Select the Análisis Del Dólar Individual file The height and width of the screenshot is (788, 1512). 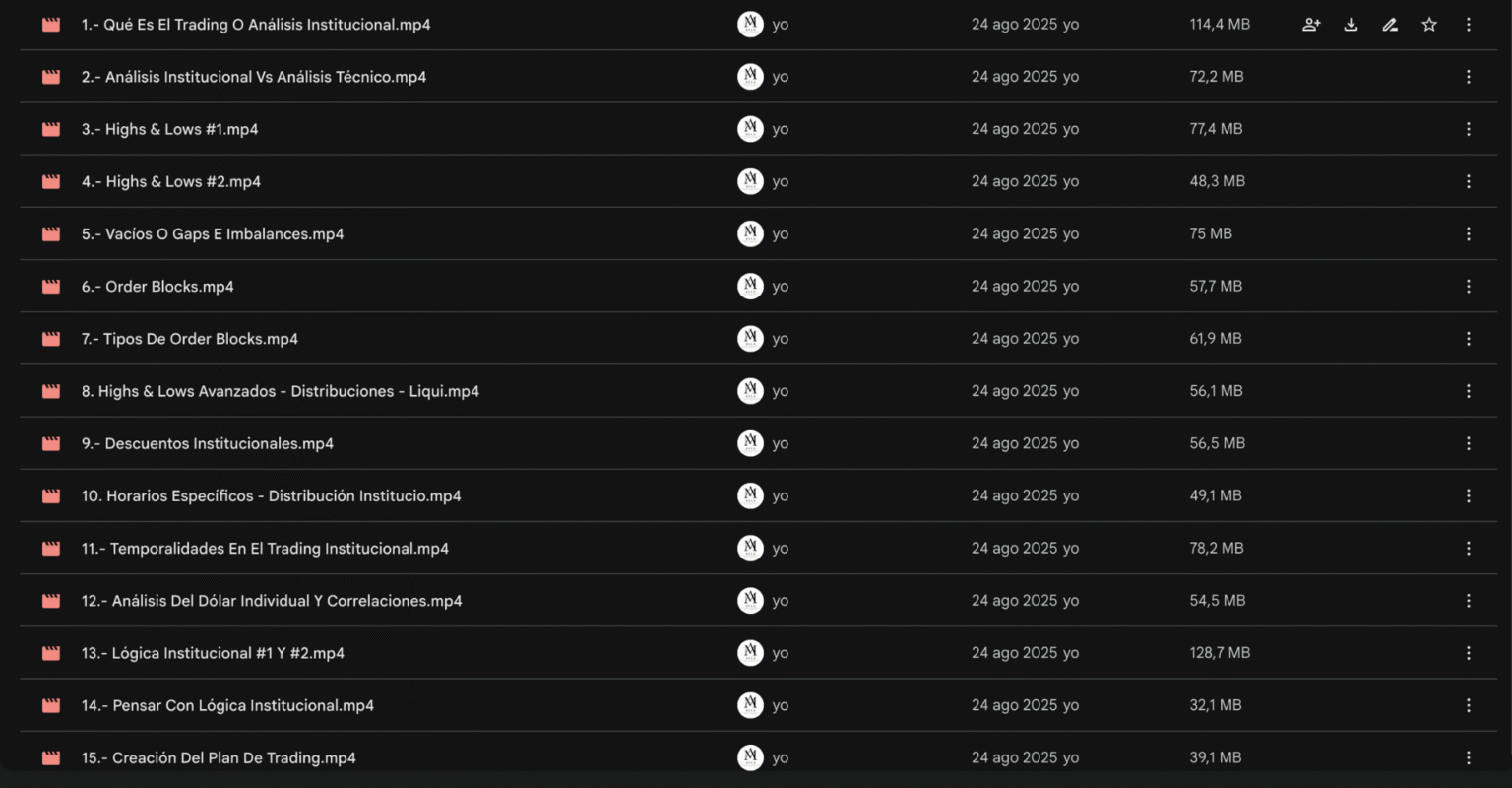[272, 601]
